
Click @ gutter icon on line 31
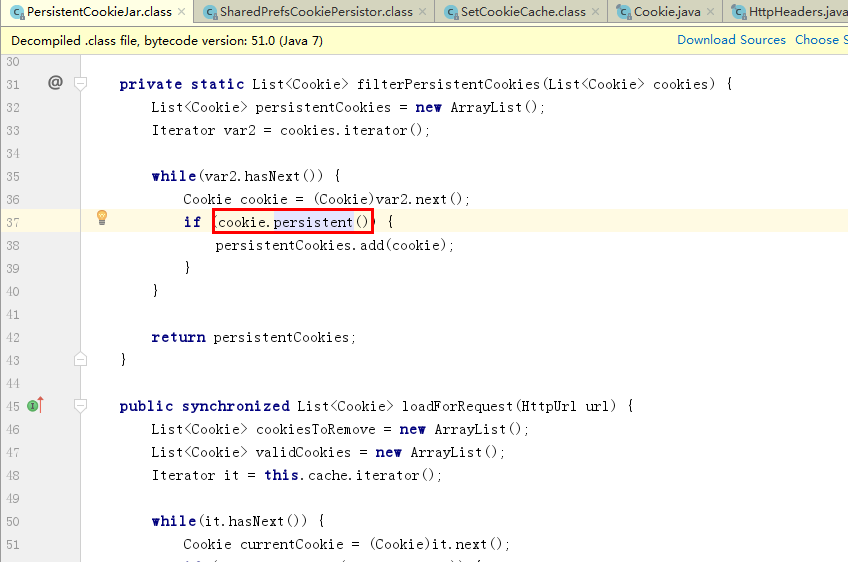(55, 82)
